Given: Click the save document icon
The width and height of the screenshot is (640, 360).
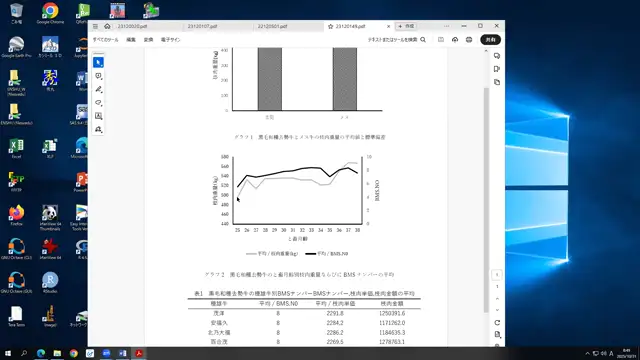Looking at the screenshot, I should point(441,40).
